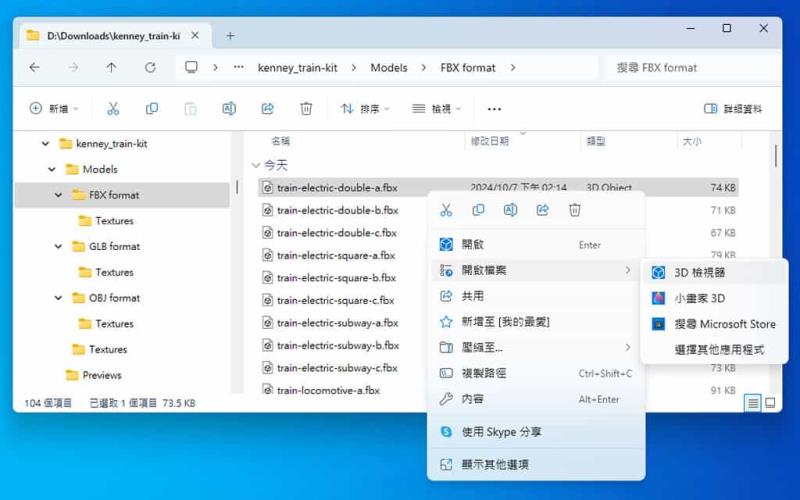Click the Paste icon in the toolbar
Screen dimensions: 800x500
pyautogui.click(x=190, y=109)
